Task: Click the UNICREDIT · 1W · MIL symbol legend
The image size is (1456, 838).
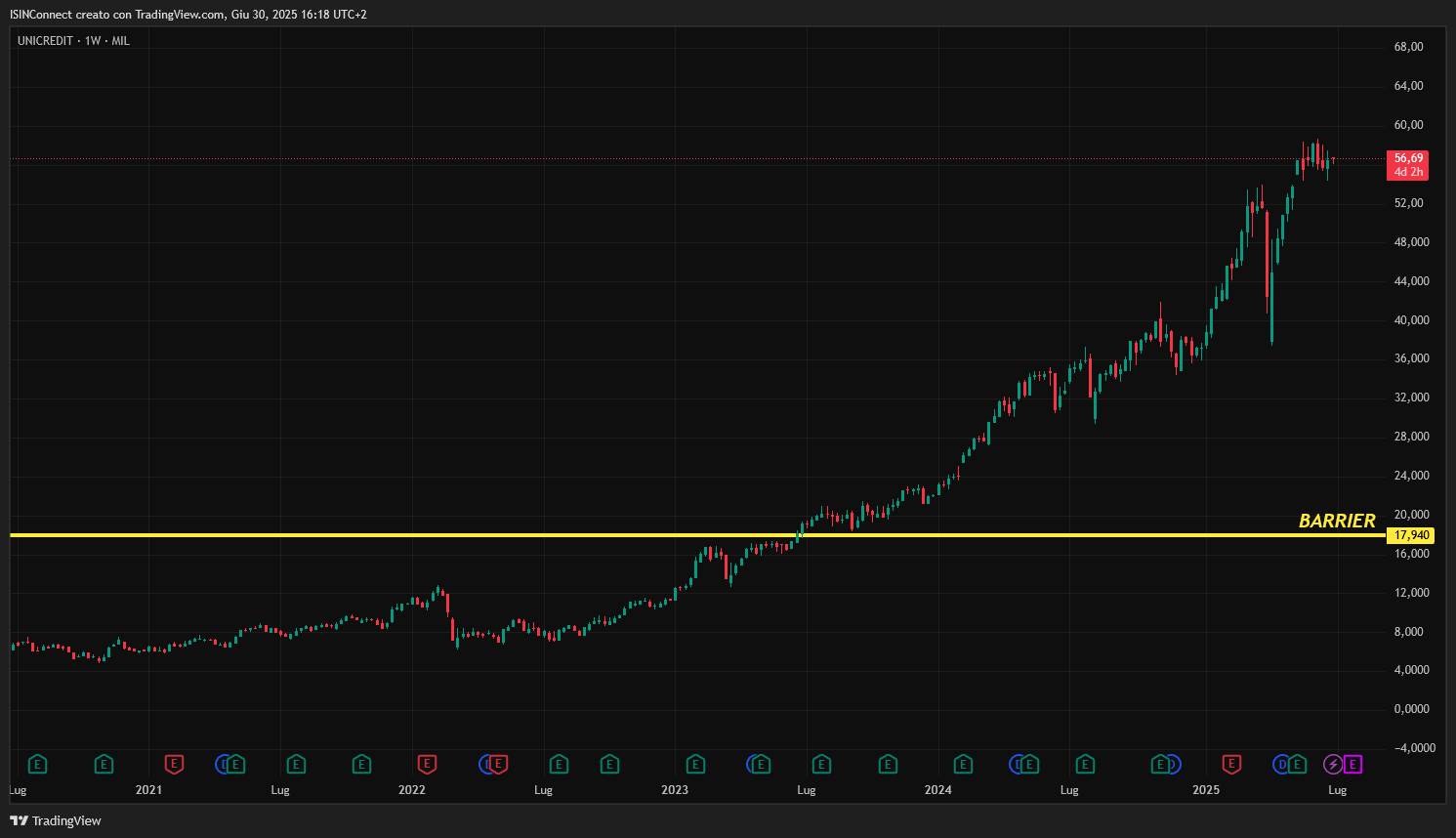Action: 73,41
